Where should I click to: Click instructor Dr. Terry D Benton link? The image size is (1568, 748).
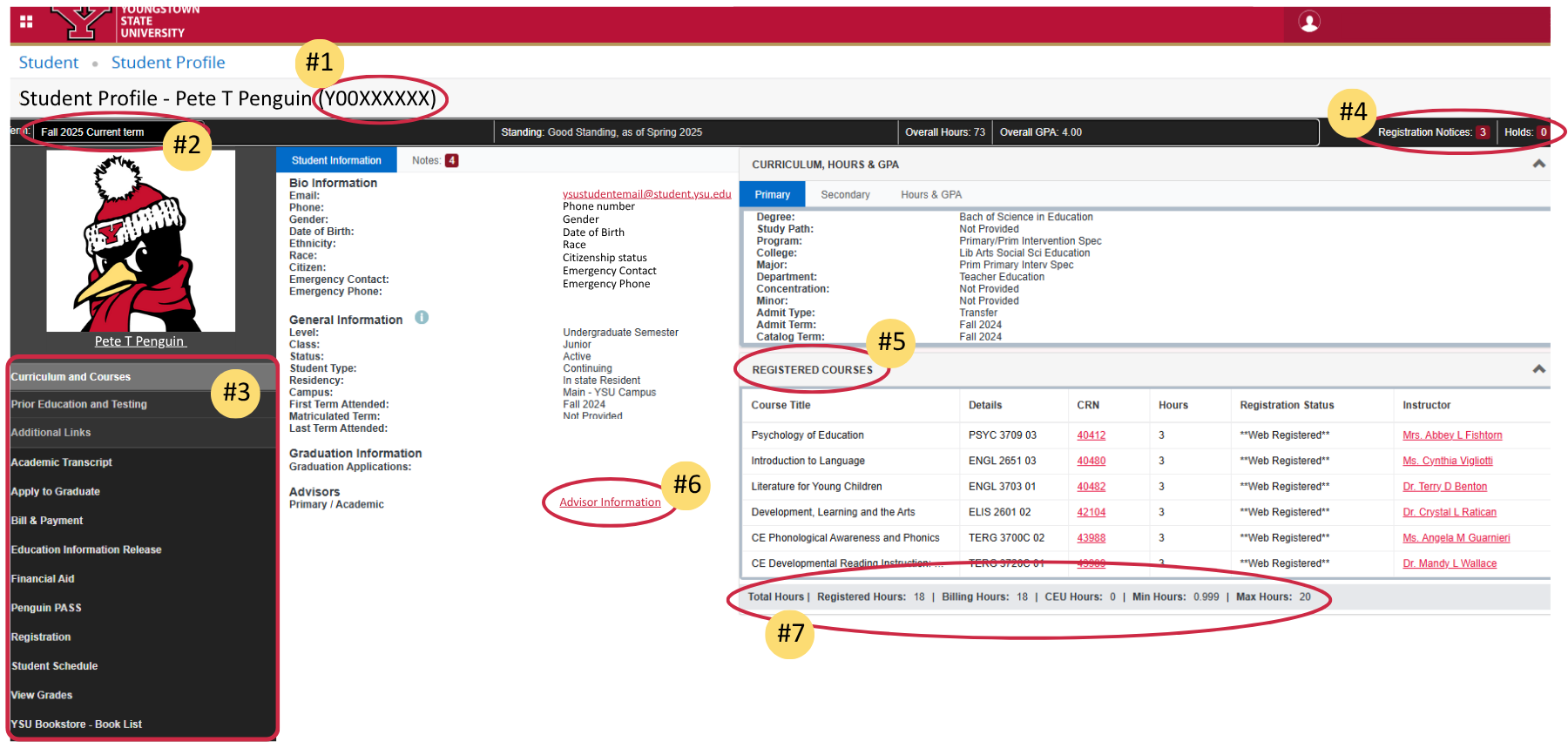1444,487
